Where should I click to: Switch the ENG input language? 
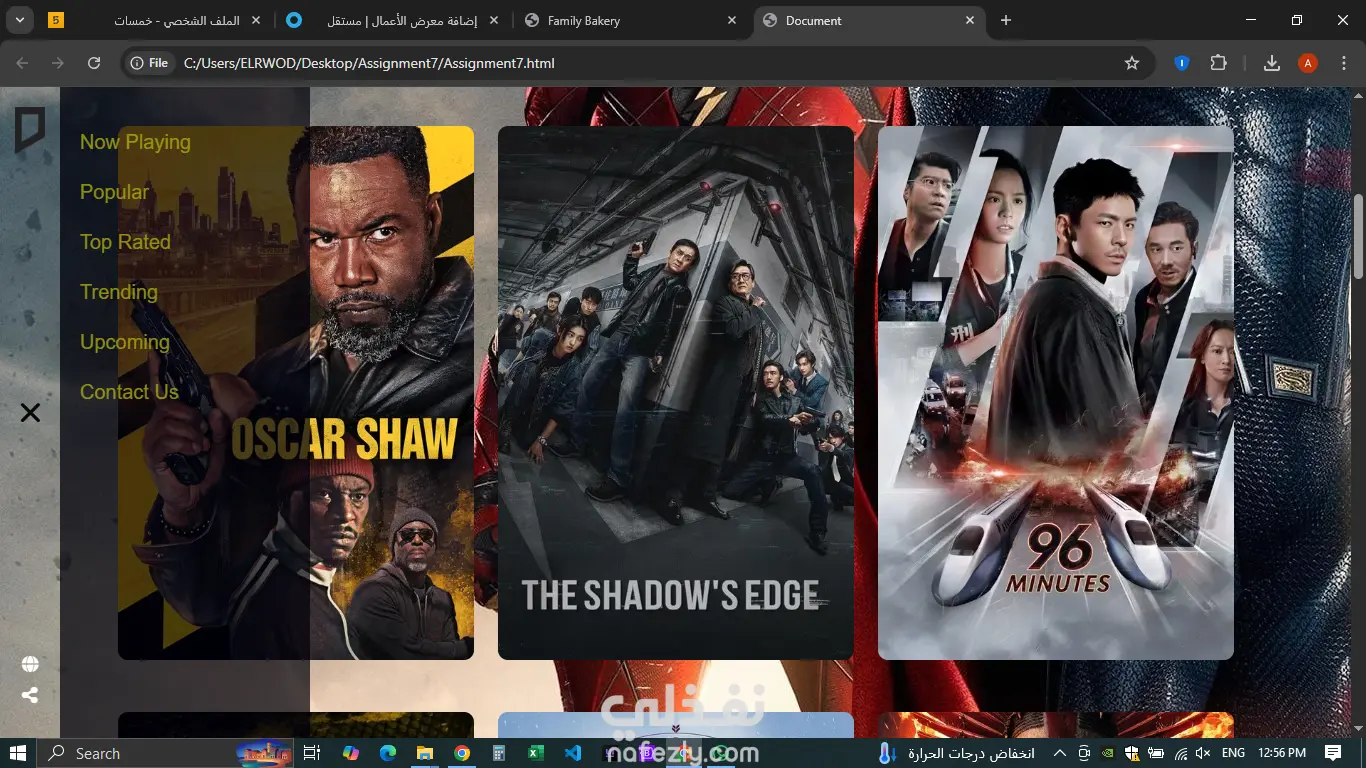pyautogui.click(x=1234, y=753)
